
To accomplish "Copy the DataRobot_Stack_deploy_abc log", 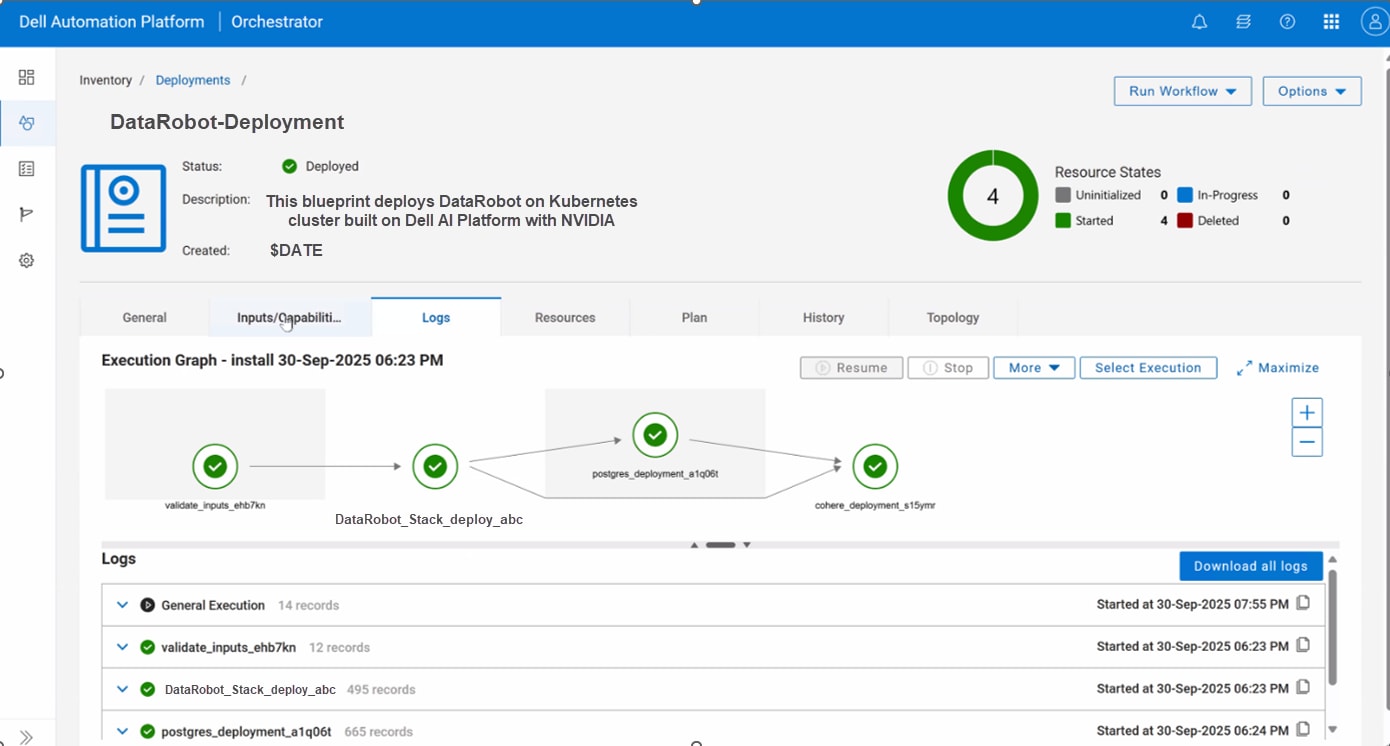I will 1303,687.
